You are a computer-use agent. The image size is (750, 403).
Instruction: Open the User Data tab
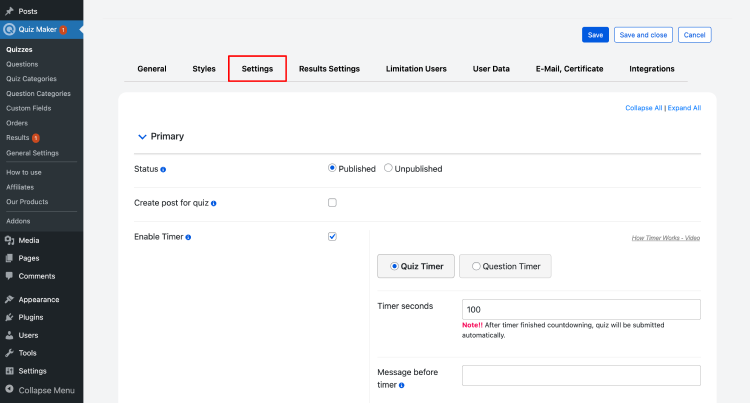pos(491,69)
